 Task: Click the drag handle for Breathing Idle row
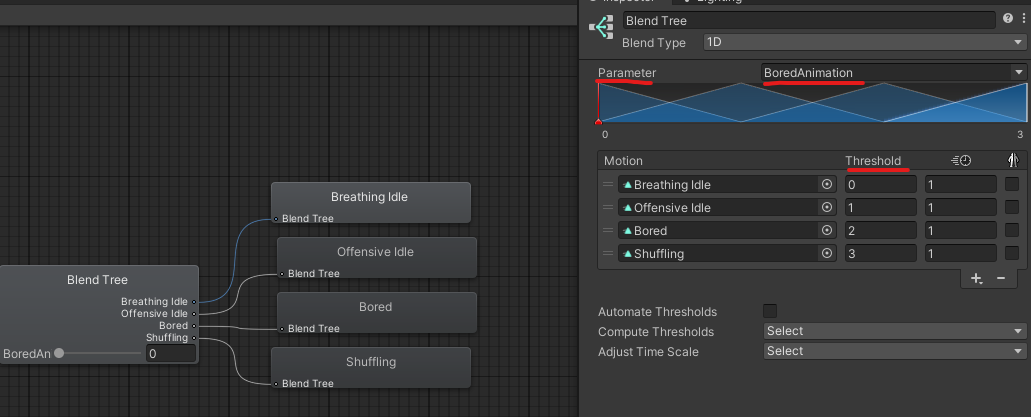[x=608, y=185]
